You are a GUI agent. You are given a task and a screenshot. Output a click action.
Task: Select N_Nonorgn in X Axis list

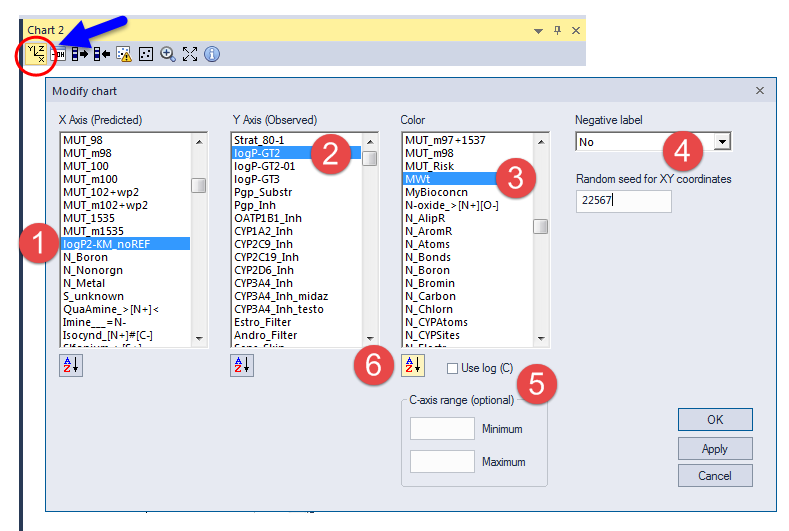[x=125, y=270]
